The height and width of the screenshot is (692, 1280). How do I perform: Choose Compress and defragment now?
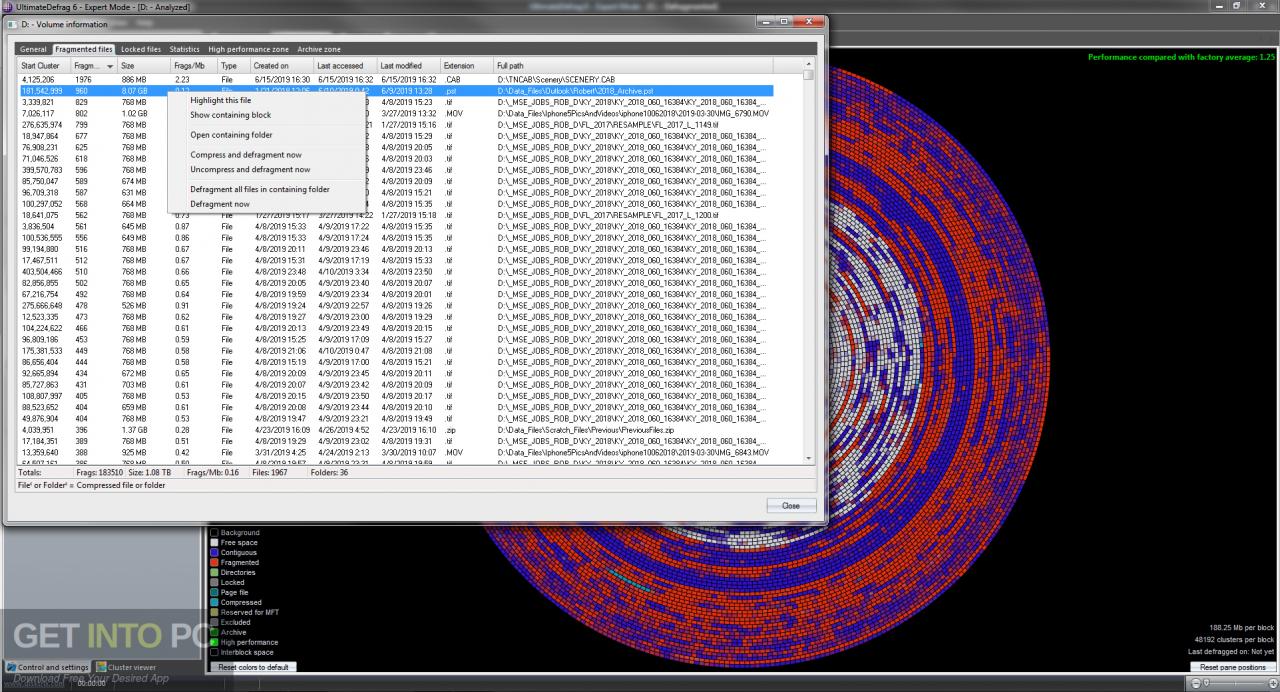[x=266, y=155]
